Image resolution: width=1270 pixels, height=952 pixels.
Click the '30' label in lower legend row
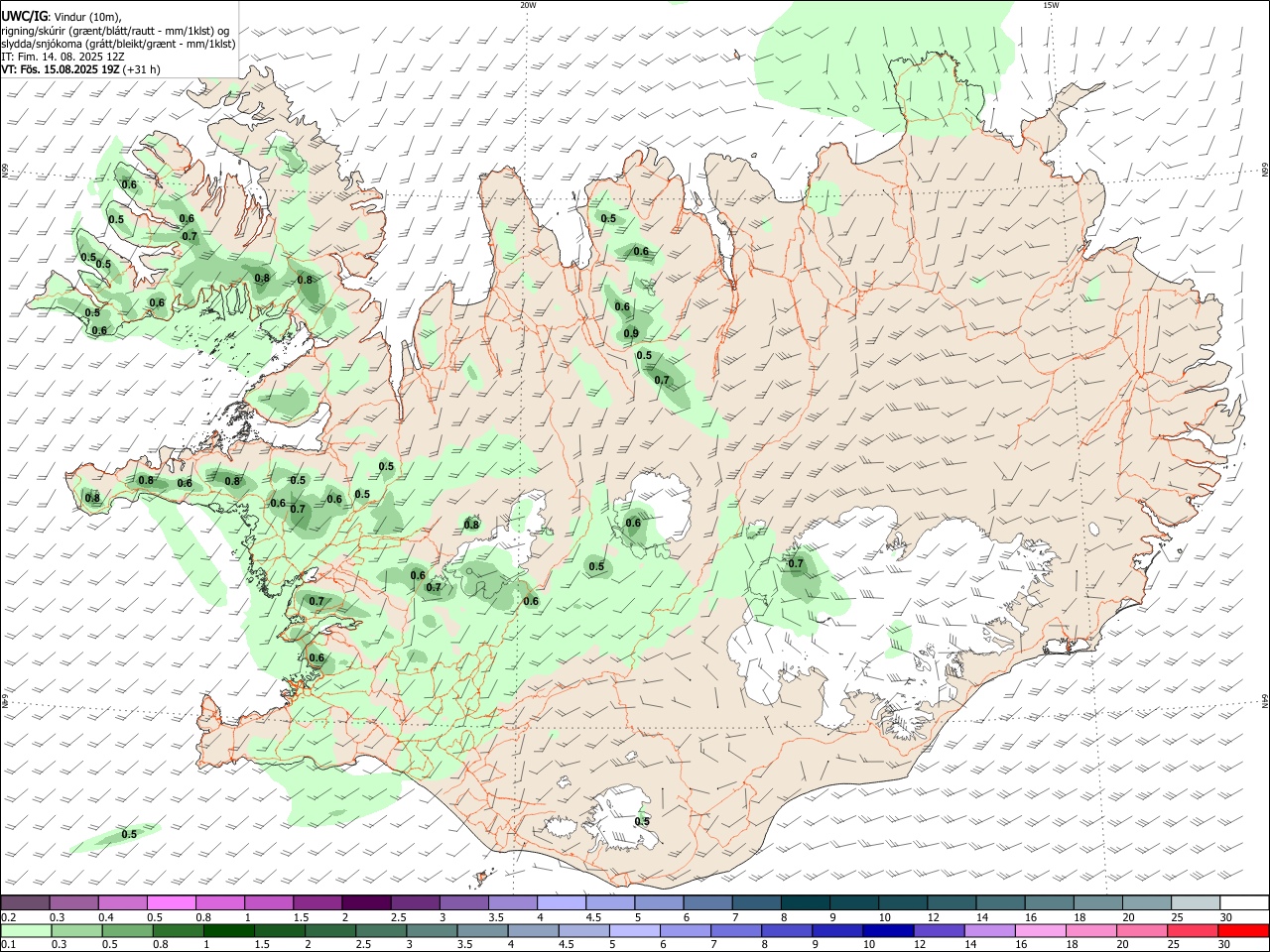point(1224,945)
